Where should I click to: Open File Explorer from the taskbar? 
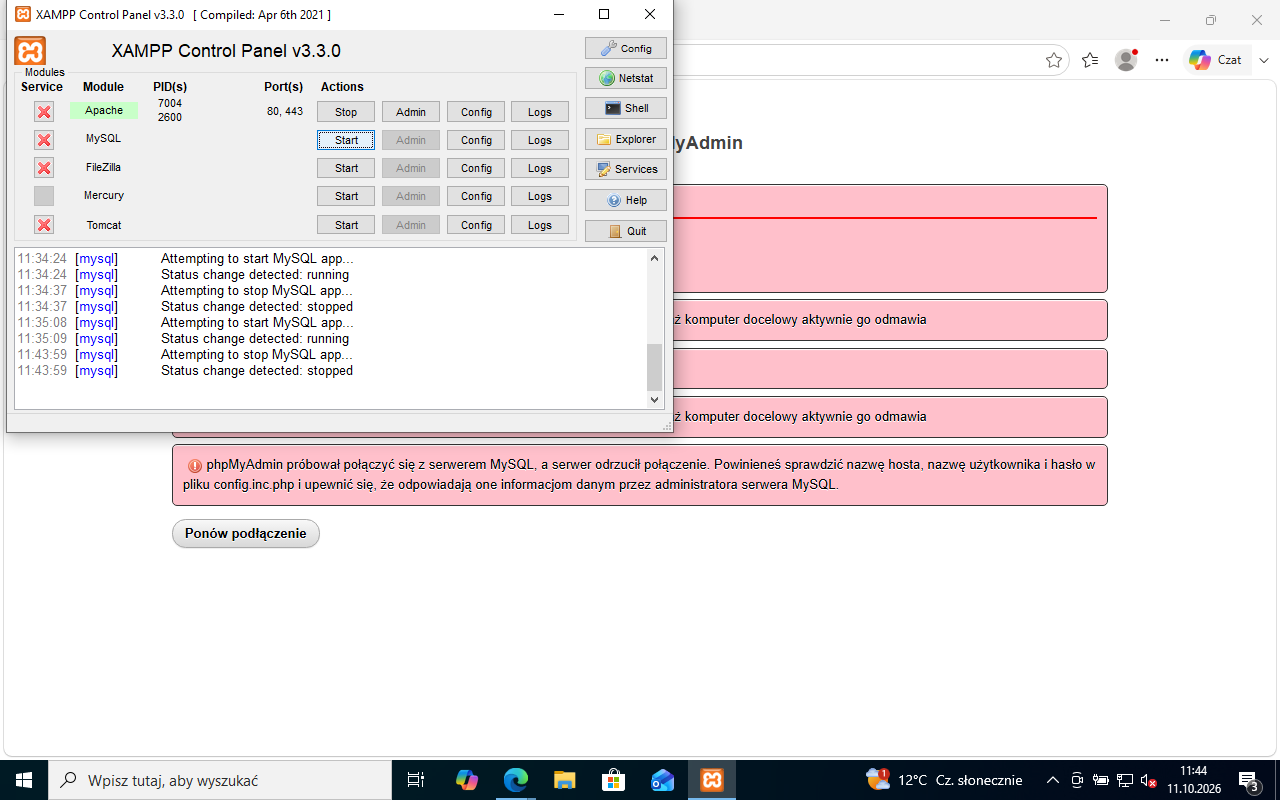pyautogui.click(x=565, y=780)
